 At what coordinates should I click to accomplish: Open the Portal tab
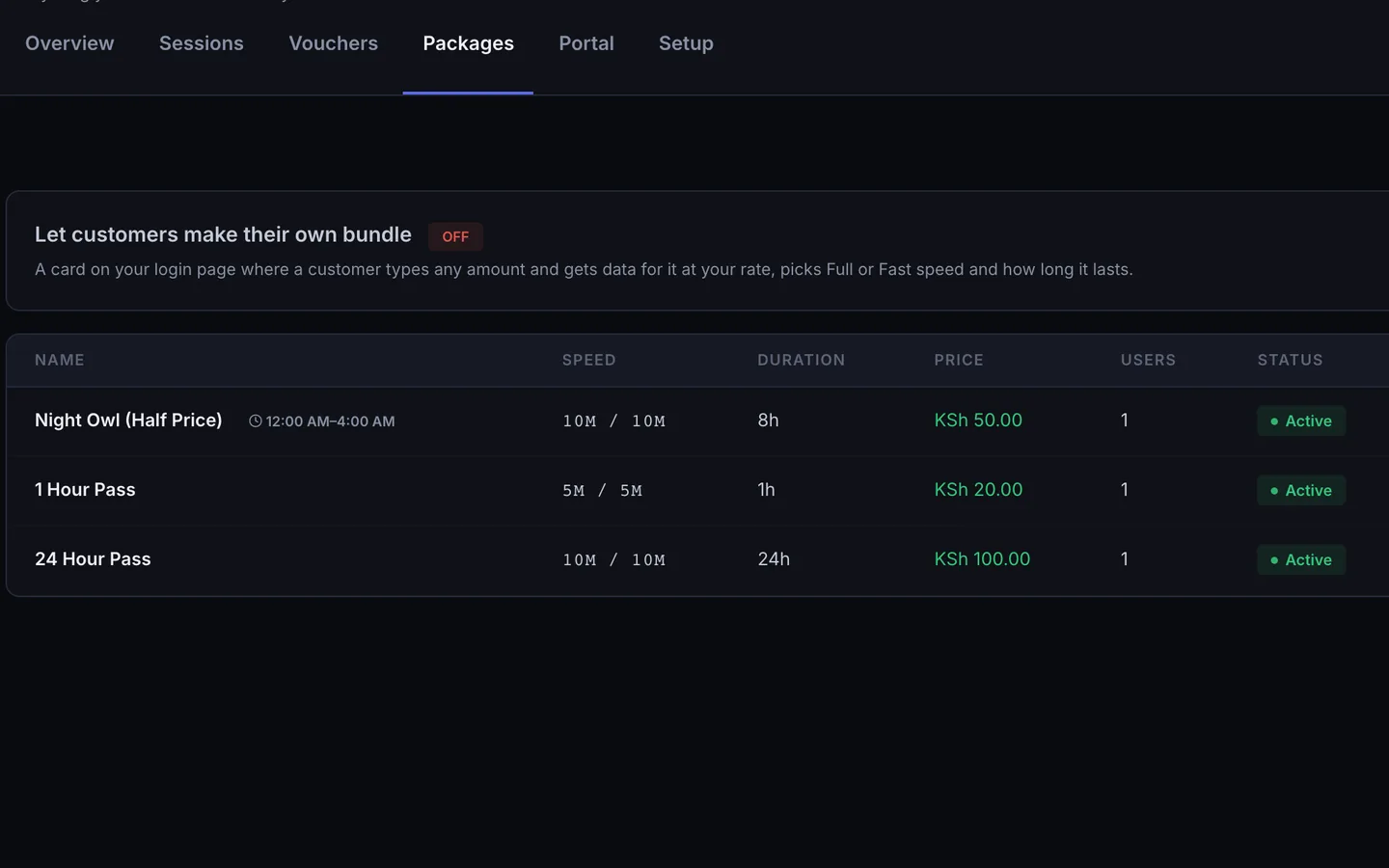(586, 43)
